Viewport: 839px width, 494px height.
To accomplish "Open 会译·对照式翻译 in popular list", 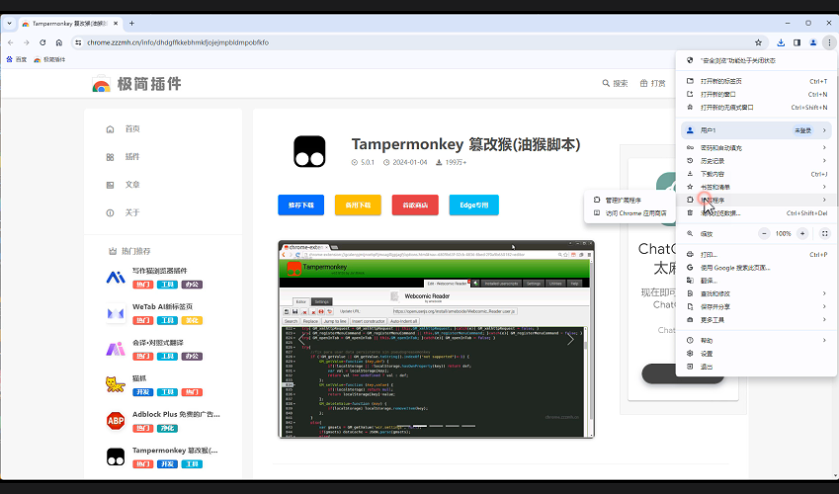I will pos(158,343).
